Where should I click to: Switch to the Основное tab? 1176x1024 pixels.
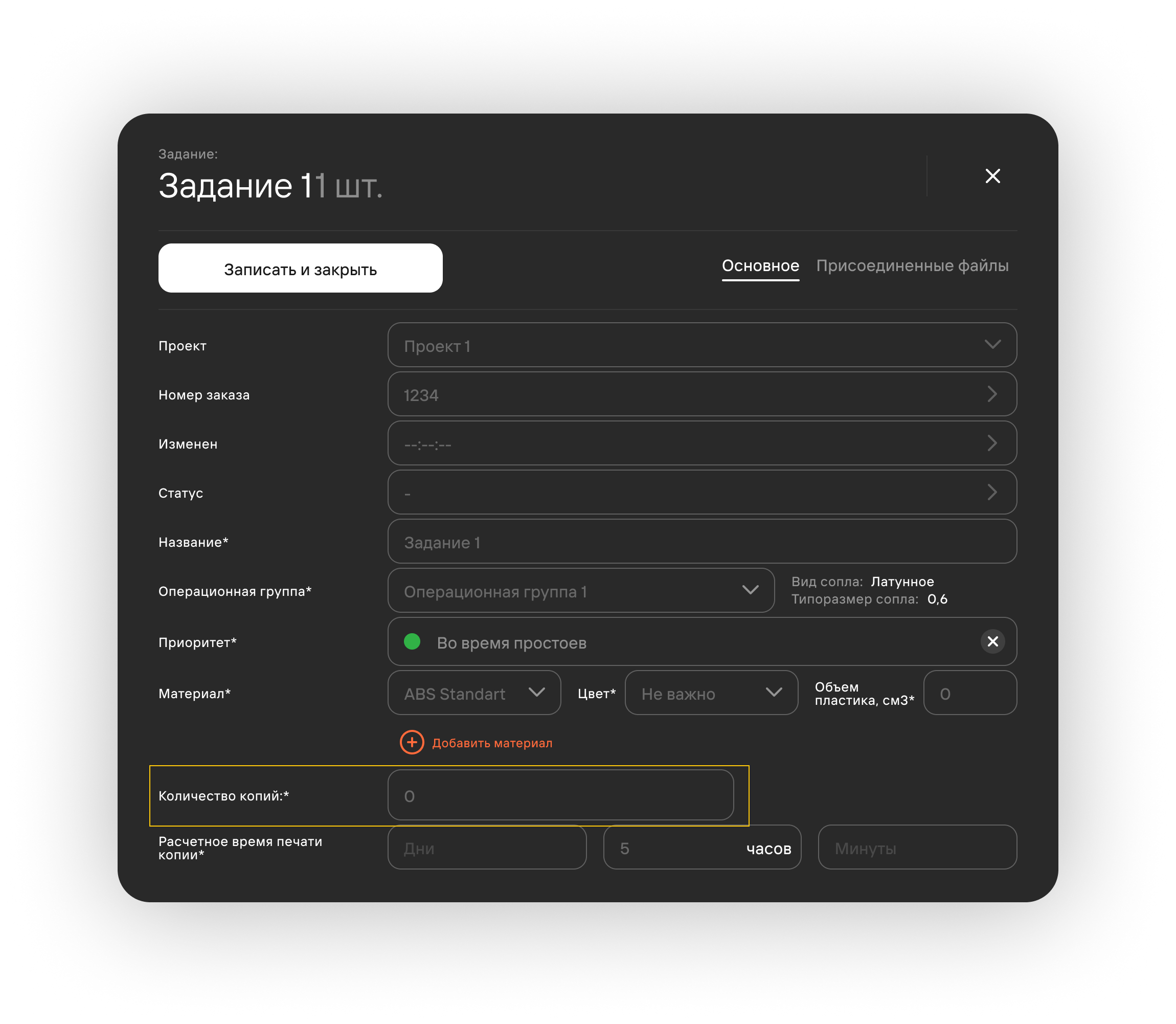[x=760, y=265]
